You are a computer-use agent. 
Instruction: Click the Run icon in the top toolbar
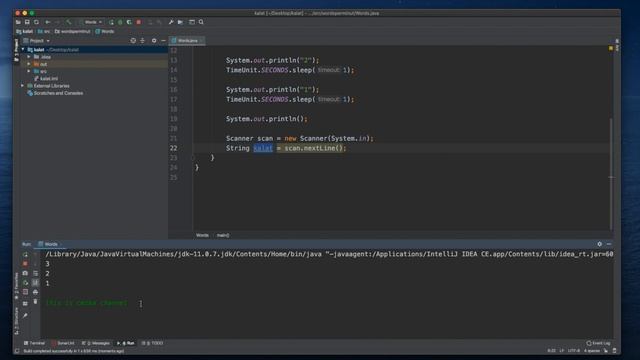tap(111, 22)
